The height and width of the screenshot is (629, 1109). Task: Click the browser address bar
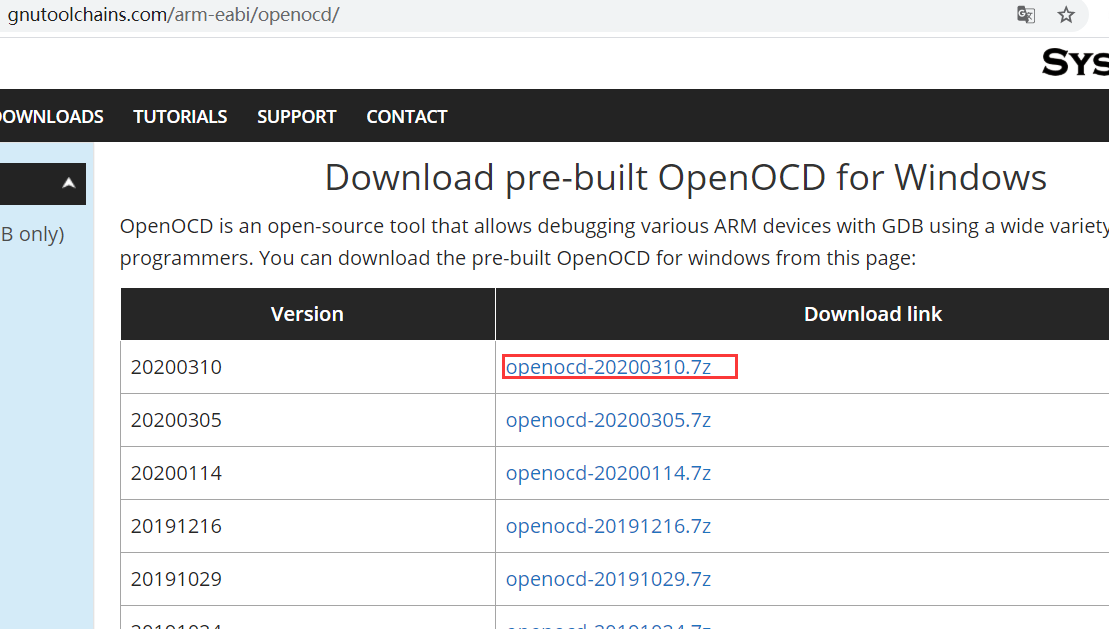tap(400, 15)
